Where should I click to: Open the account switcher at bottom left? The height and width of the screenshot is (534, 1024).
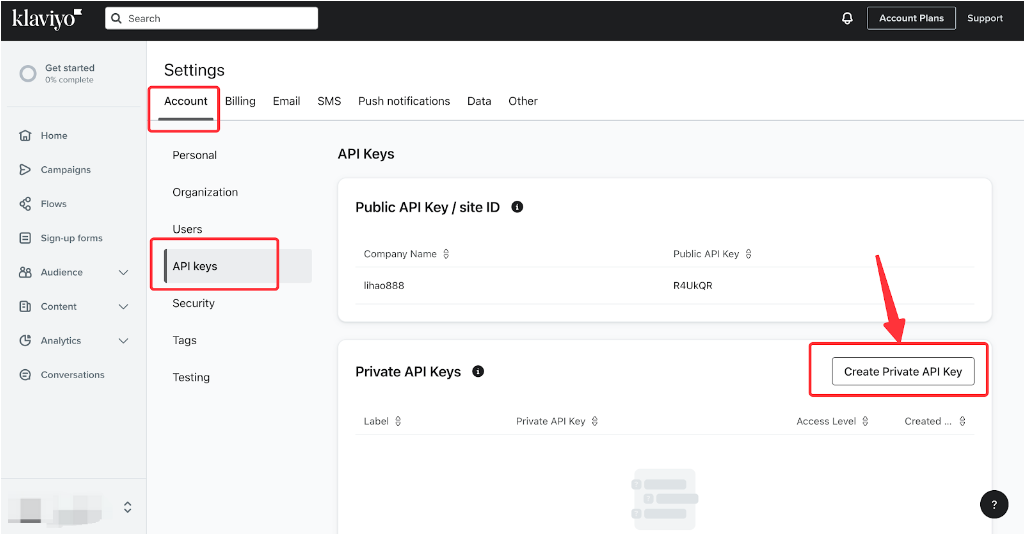73,508
